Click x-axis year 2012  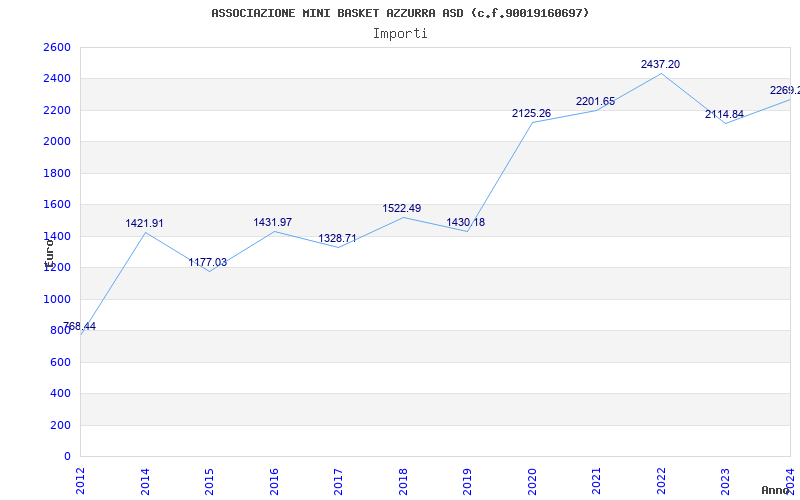(x=80, y=481)
